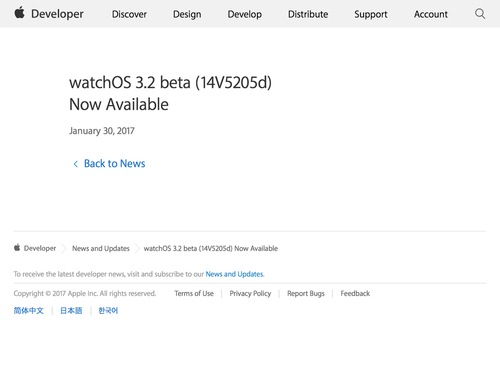Viewport: 500px width, 375px height.
Task: Open the Feedback link
Action: [355, 293]
